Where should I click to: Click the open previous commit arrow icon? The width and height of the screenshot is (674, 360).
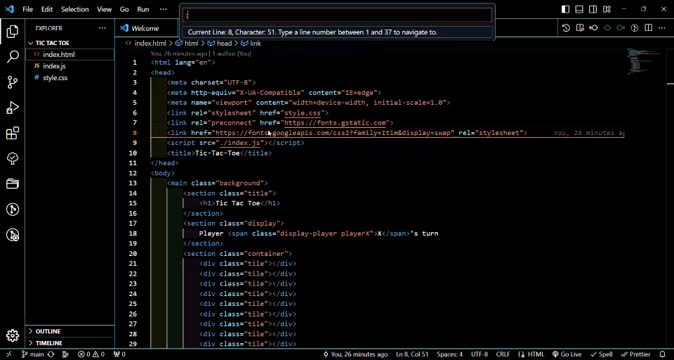point(594,28)
